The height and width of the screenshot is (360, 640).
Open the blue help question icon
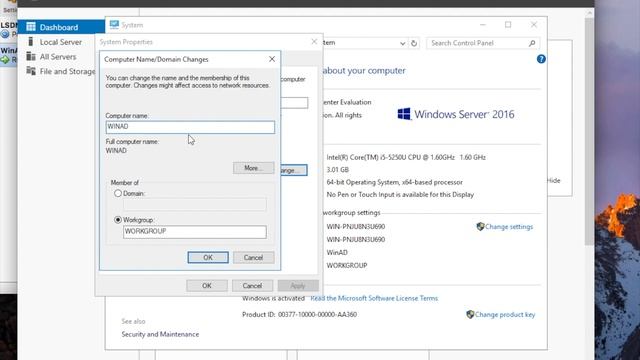point(541,59)
